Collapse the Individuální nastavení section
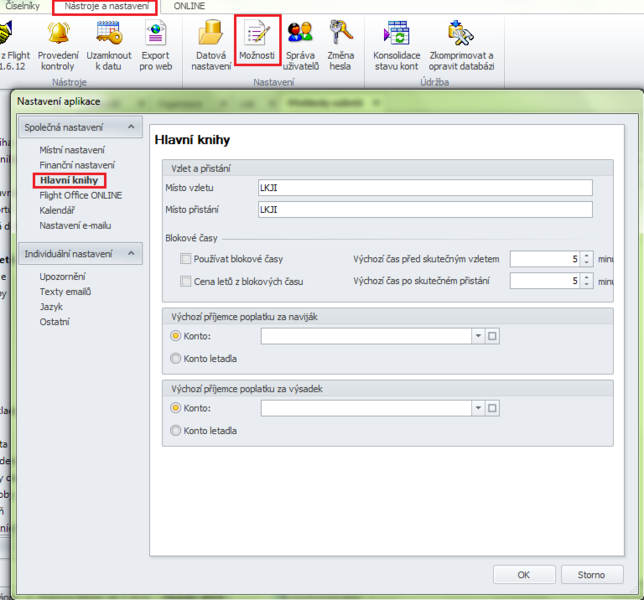Viewport: 644px width, 600px height. click(x=129, y=254)
